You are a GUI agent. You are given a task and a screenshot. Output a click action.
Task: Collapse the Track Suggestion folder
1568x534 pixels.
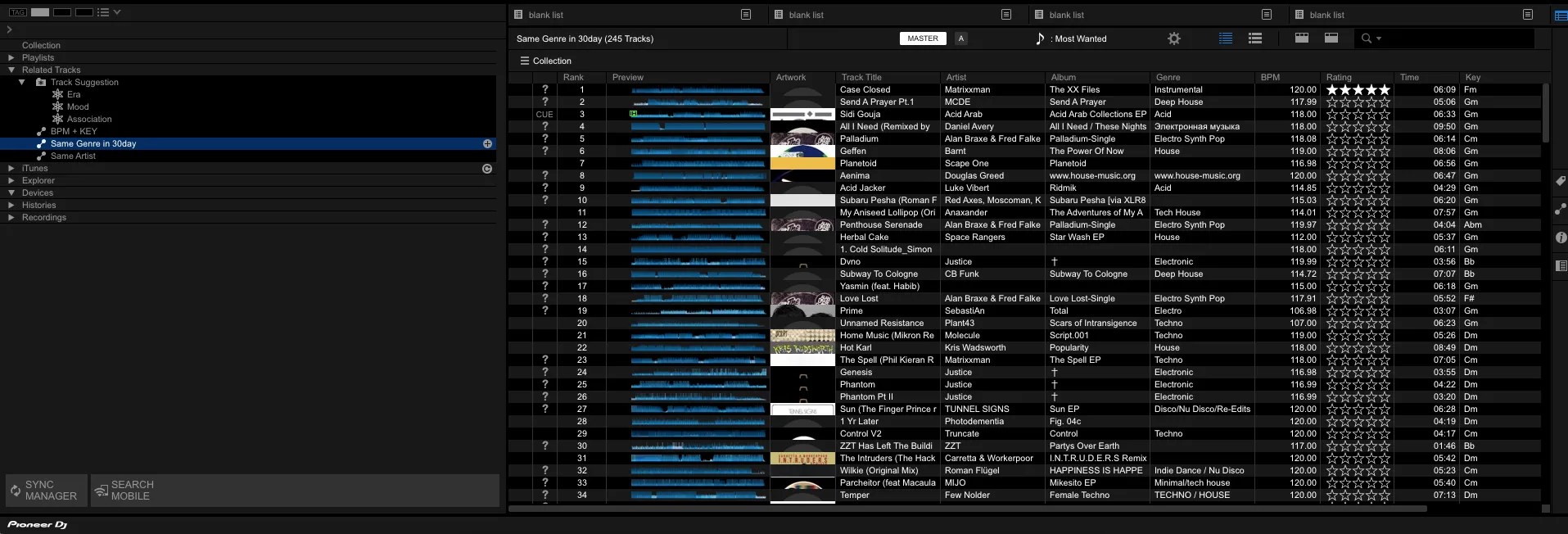pyautogui.click(x=22, y=82)
